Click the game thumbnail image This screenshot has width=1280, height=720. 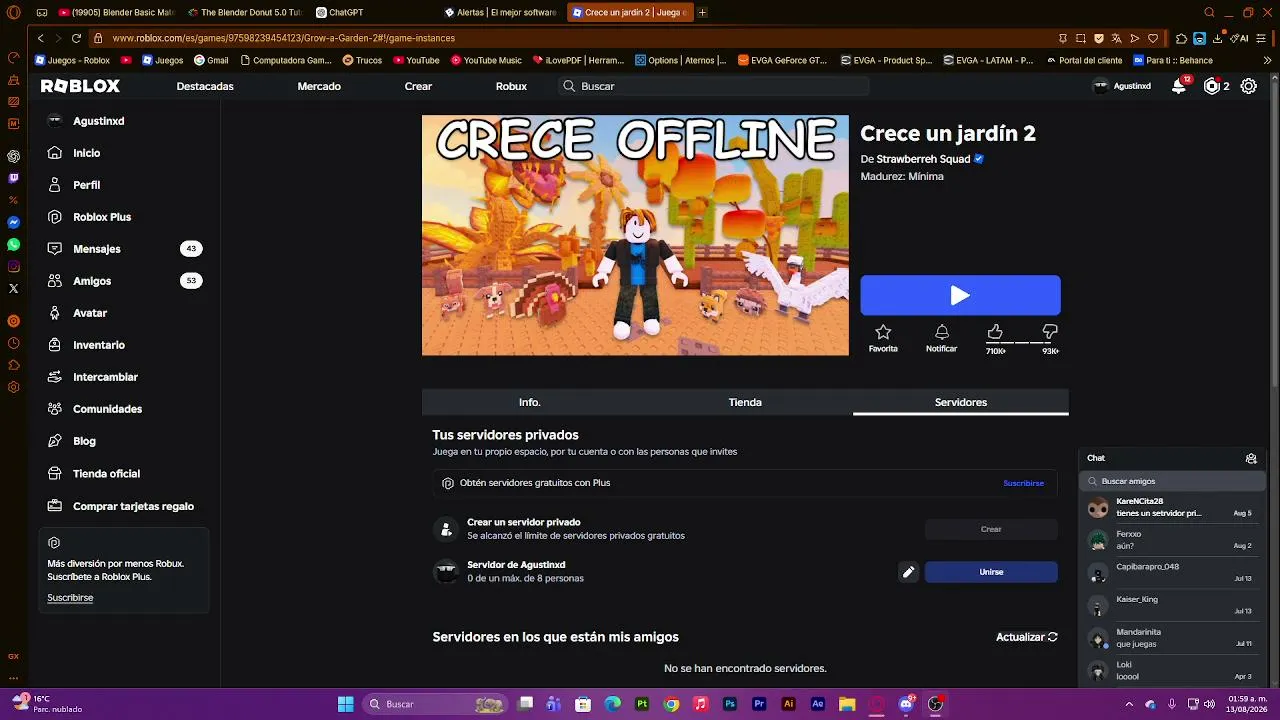(x=635, y=235)
